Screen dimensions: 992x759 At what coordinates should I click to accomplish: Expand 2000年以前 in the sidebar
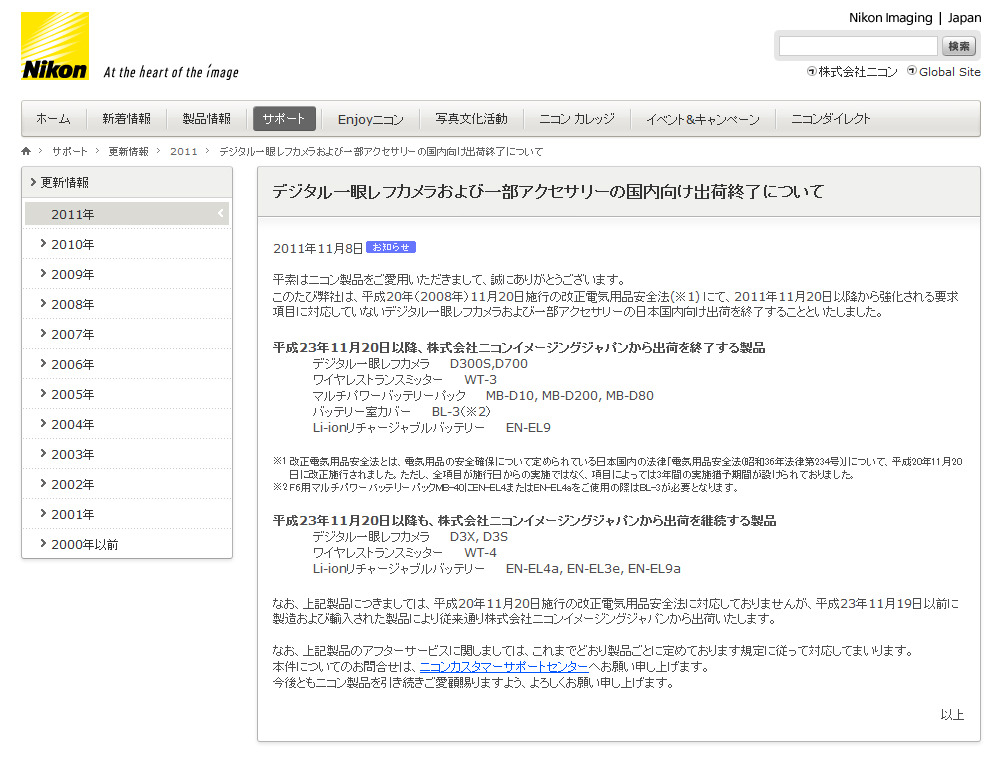pyautogui.click(x=127, y=545)
